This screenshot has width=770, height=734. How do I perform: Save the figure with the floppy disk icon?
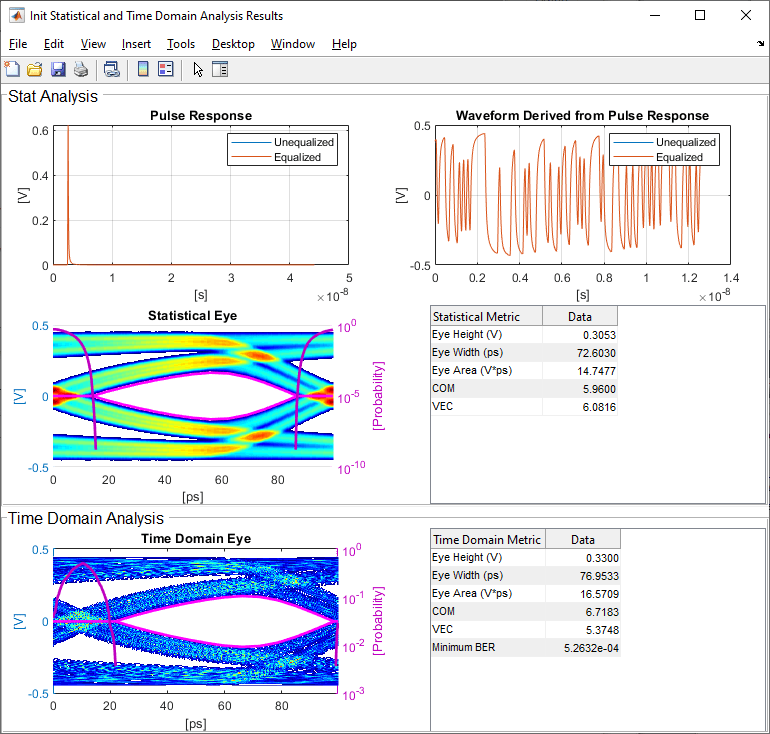57,69
